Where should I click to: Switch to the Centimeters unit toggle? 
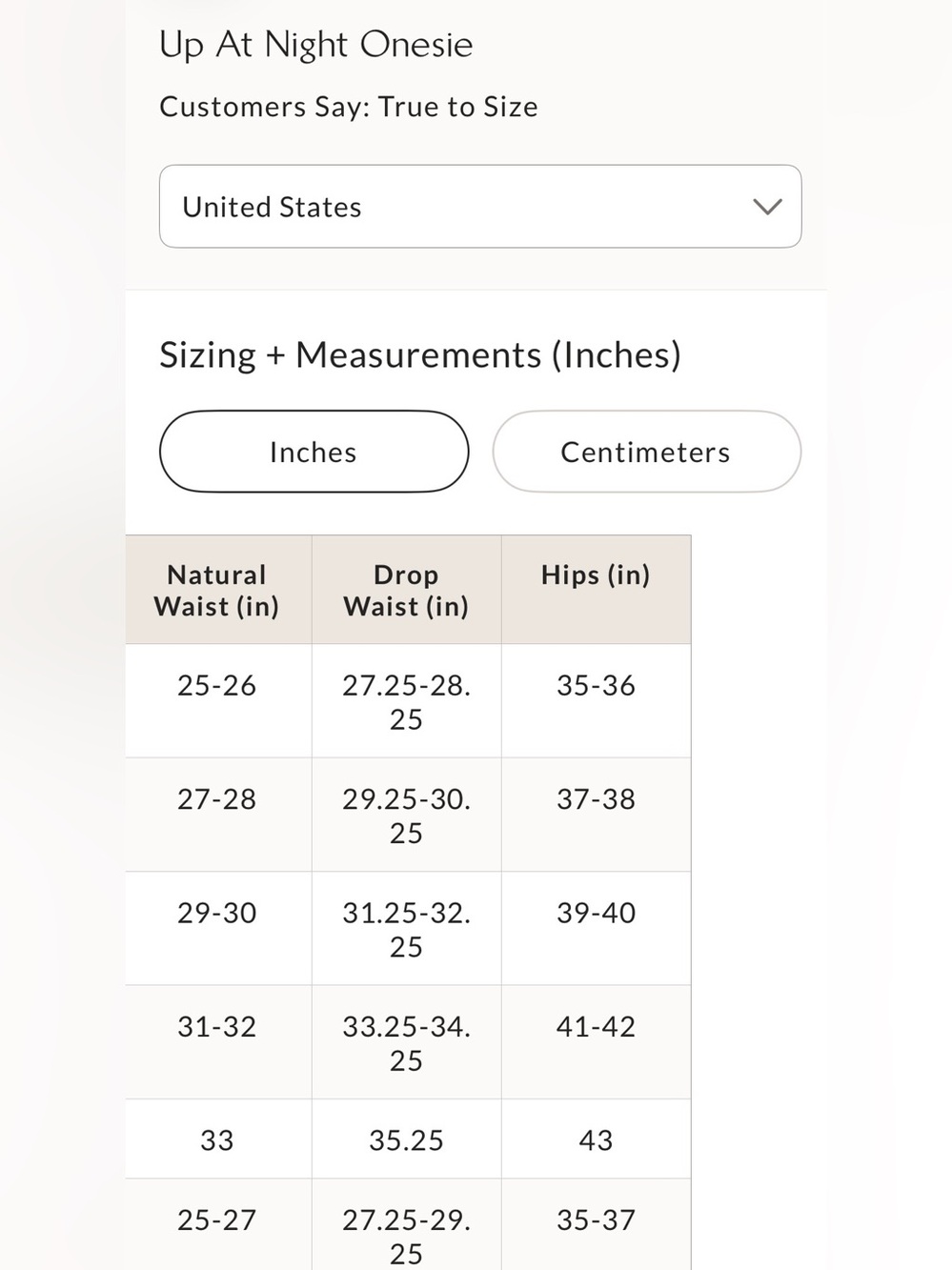click(x=646, y=452)
